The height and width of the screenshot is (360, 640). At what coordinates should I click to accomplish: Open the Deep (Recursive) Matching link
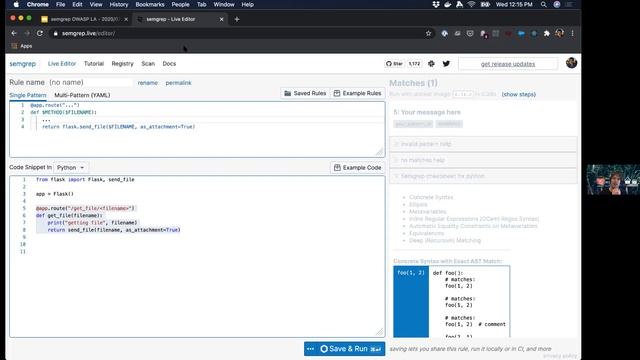point(445,240)
